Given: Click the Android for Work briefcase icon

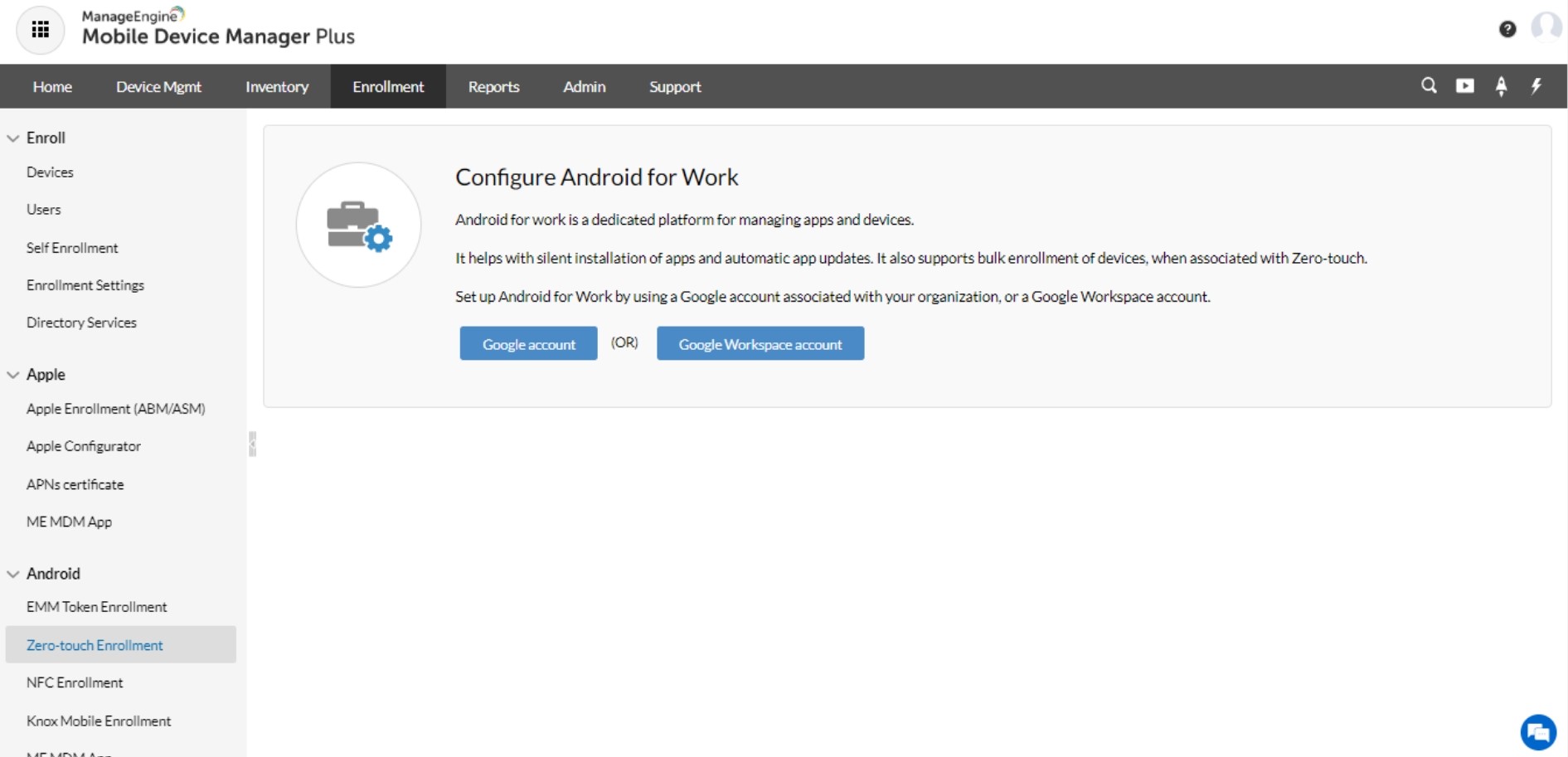Looking at the screenshot, I should (358, 225).
